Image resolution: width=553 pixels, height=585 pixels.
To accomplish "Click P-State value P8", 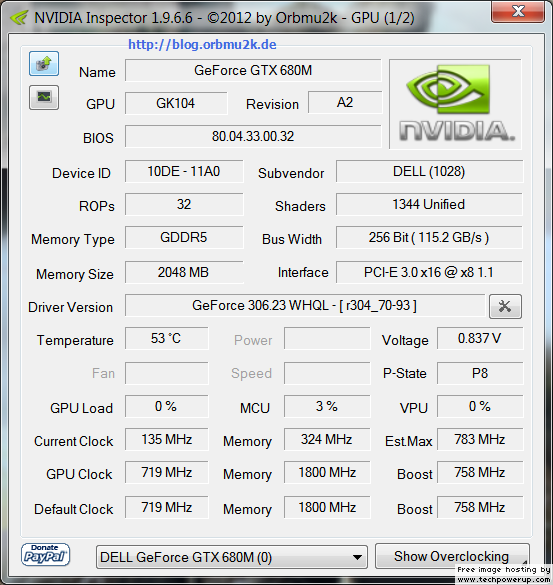I will coord(480,373).
